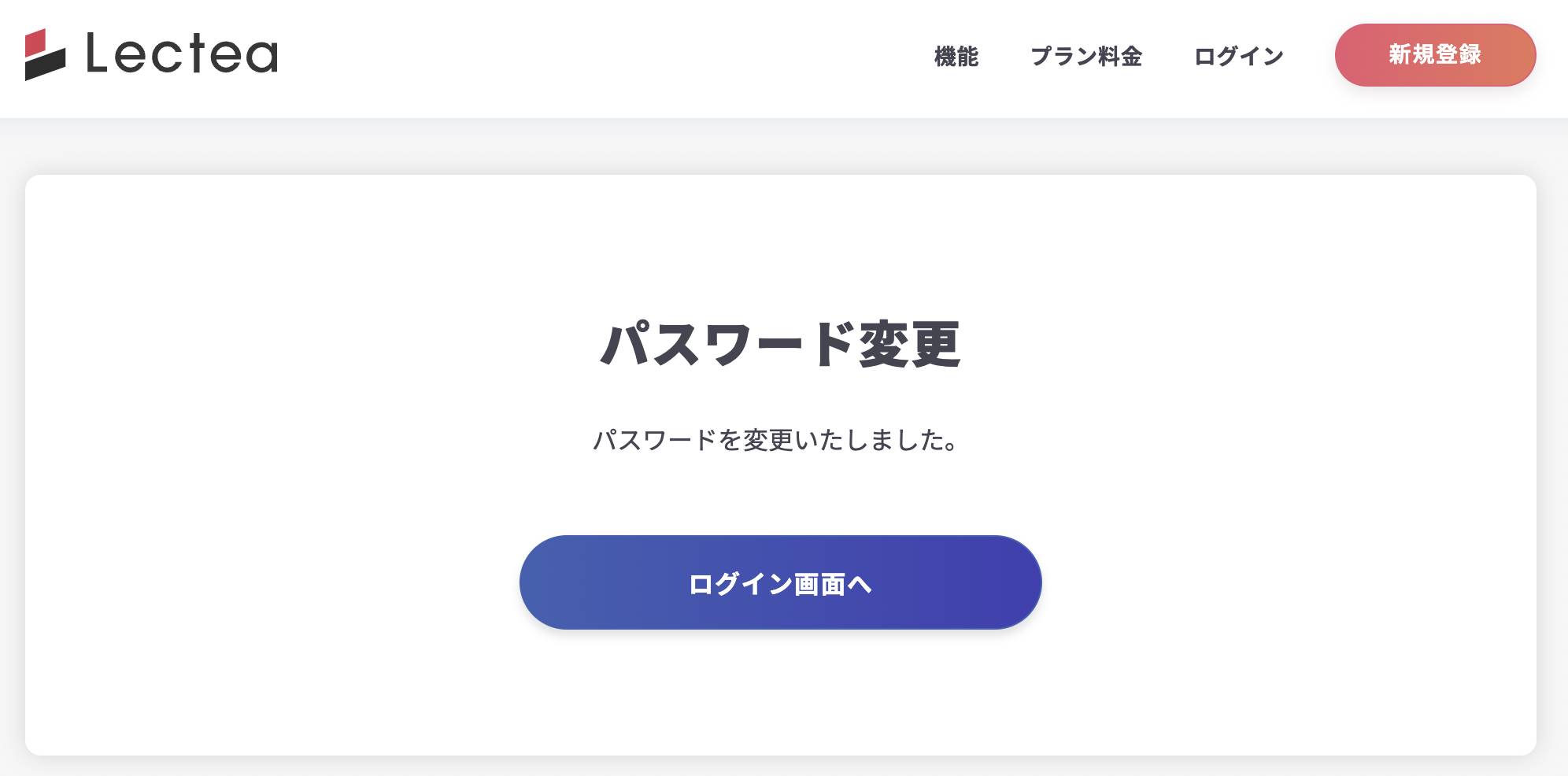Click the パスワードを変更いたしました message
1568x776 pixels.
[775, 440]
